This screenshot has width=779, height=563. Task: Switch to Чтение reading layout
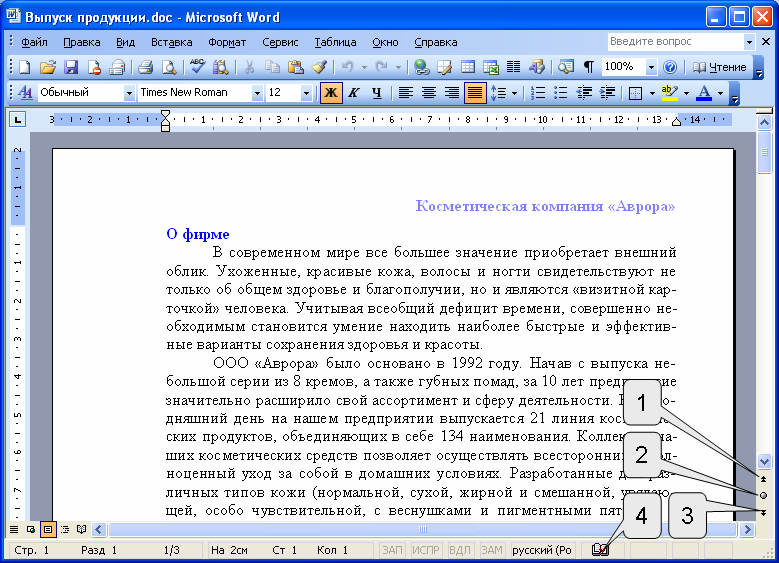[x=720, y=67]
